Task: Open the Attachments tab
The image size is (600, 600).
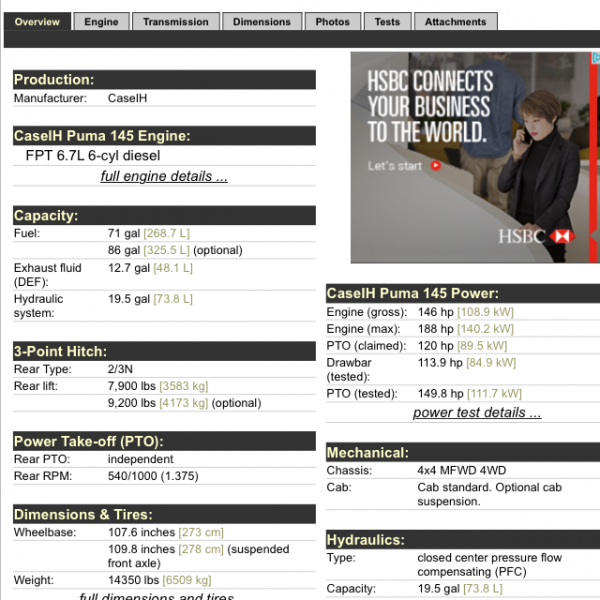Action: [x=456, y=21]
